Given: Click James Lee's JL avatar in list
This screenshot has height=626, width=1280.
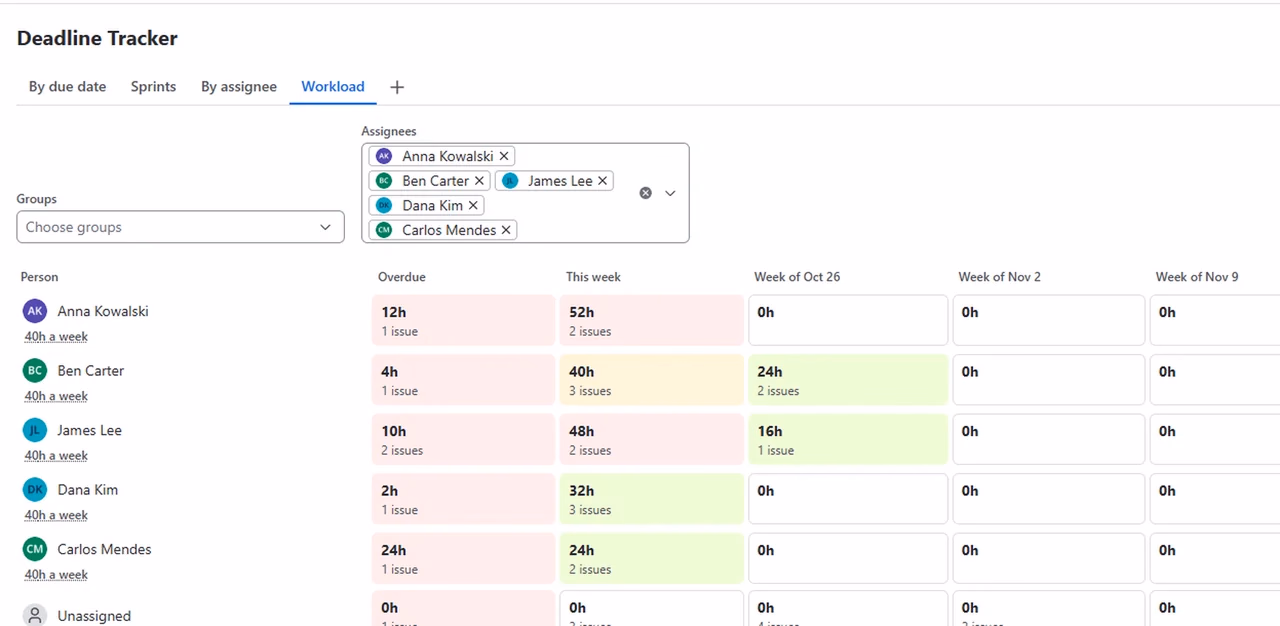Looking at the screenshot, I should coord(35,430).
